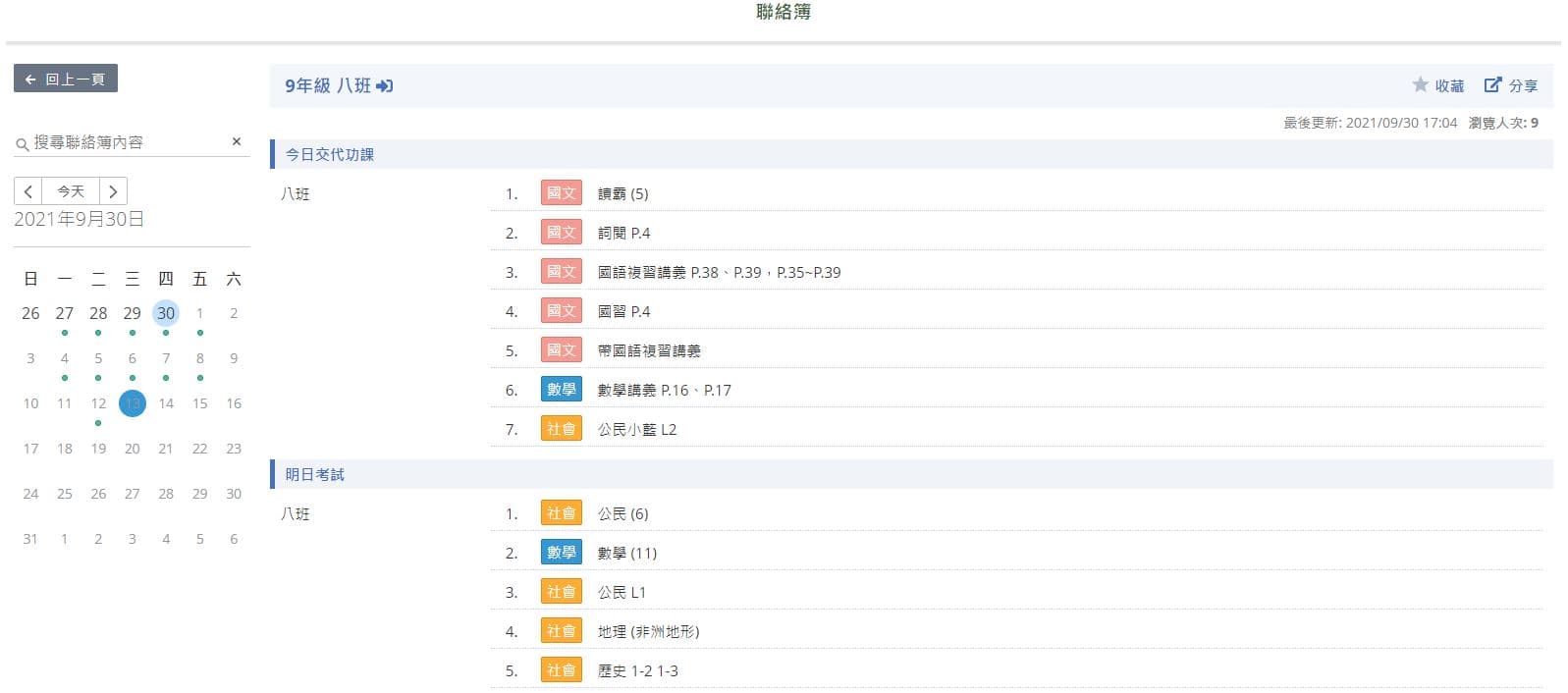Image resolution: width=1568 pixels, height=693 pixels.
Task: Click the 國文 tag beside 詞閱 P.4
Action: pyautogui.click(x=562, y=233)
